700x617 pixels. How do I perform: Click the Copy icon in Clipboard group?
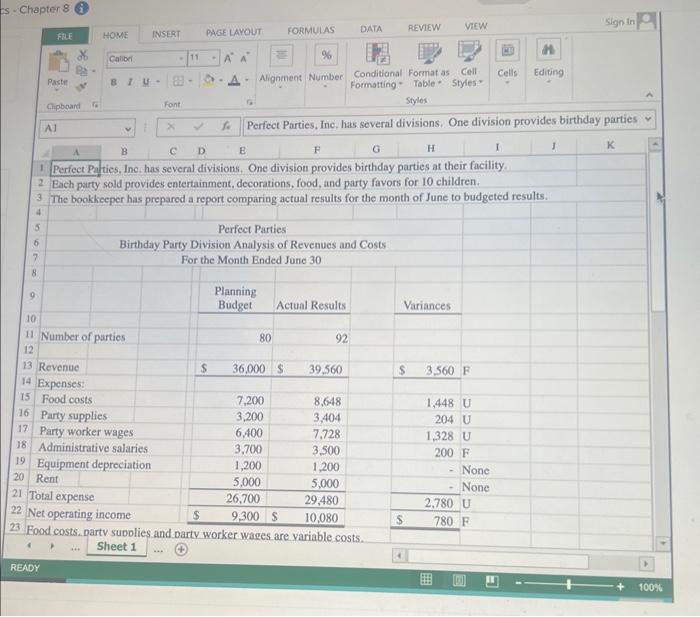point(82,71)
